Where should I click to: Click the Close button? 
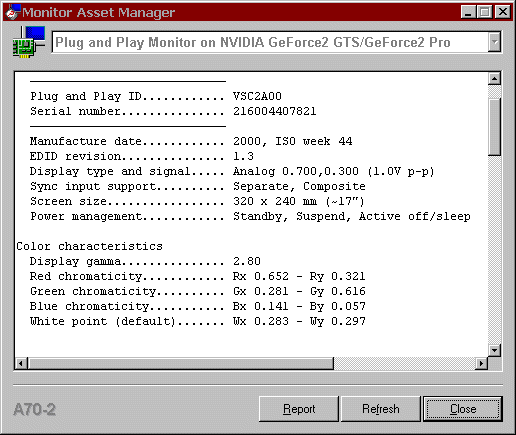pos(463,409)
